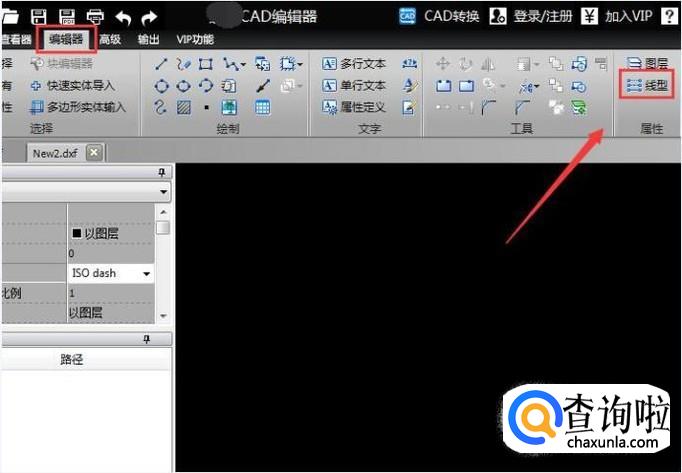The image size is (682, 473).
Task: Open help with the question mark icon
Action: pos(669,17)
